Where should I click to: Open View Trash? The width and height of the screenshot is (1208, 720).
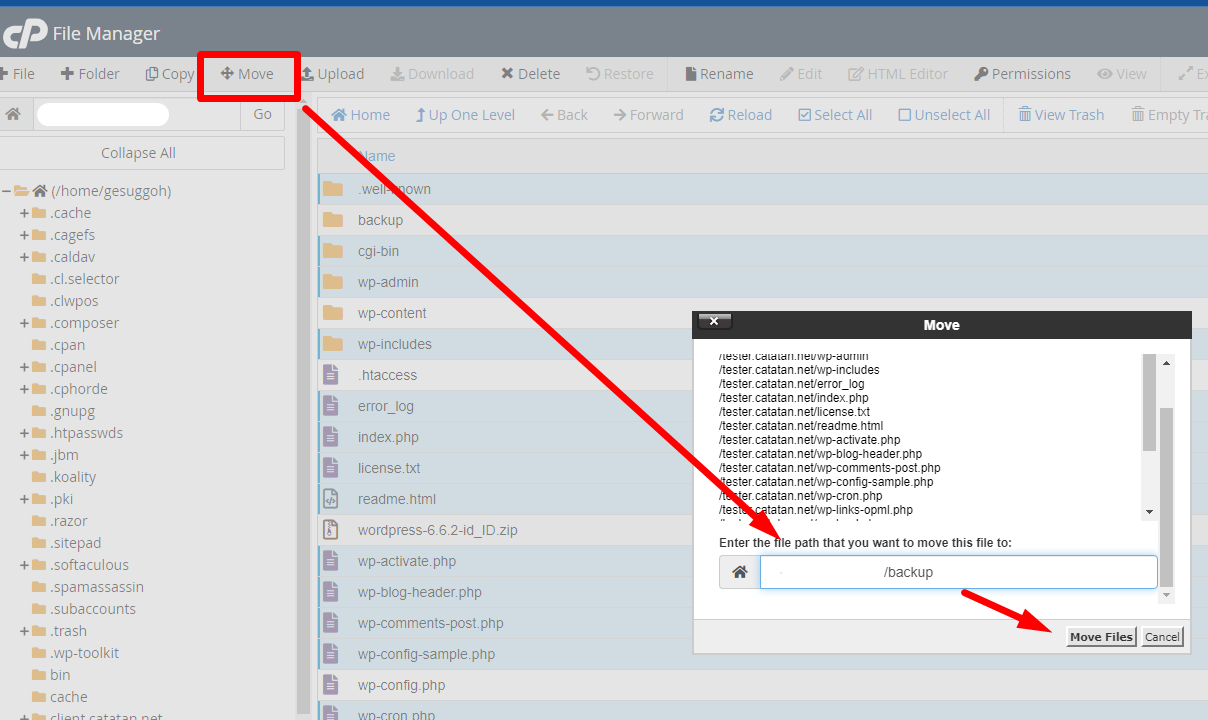pos(1025,115)
